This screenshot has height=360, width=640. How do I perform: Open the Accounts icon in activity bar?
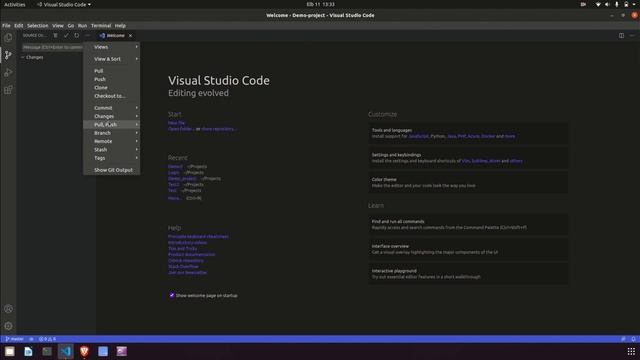click(8, 309)
